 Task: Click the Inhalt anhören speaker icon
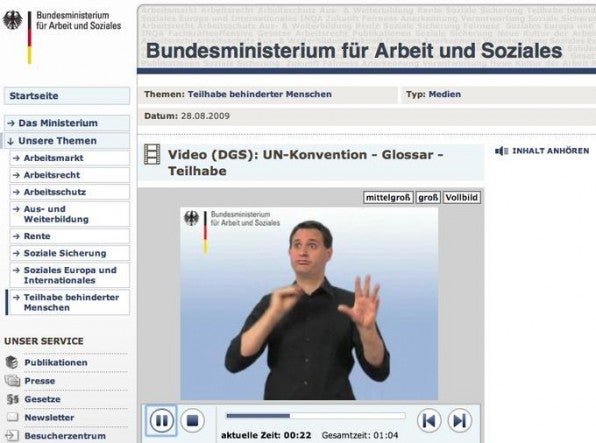[502, 151]
